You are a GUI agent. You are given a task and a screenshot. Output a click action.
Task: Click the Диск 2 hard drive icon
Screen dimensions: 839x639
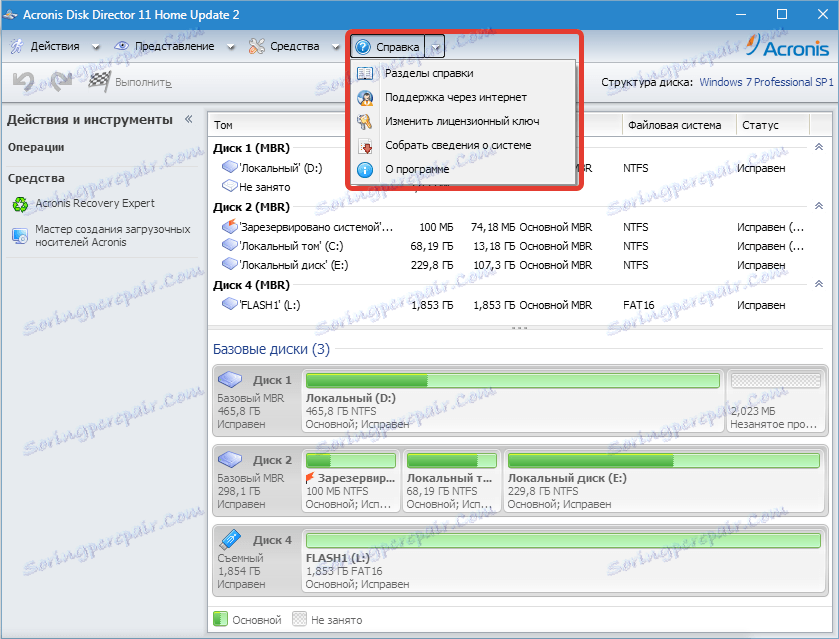(x=230, y=460)
